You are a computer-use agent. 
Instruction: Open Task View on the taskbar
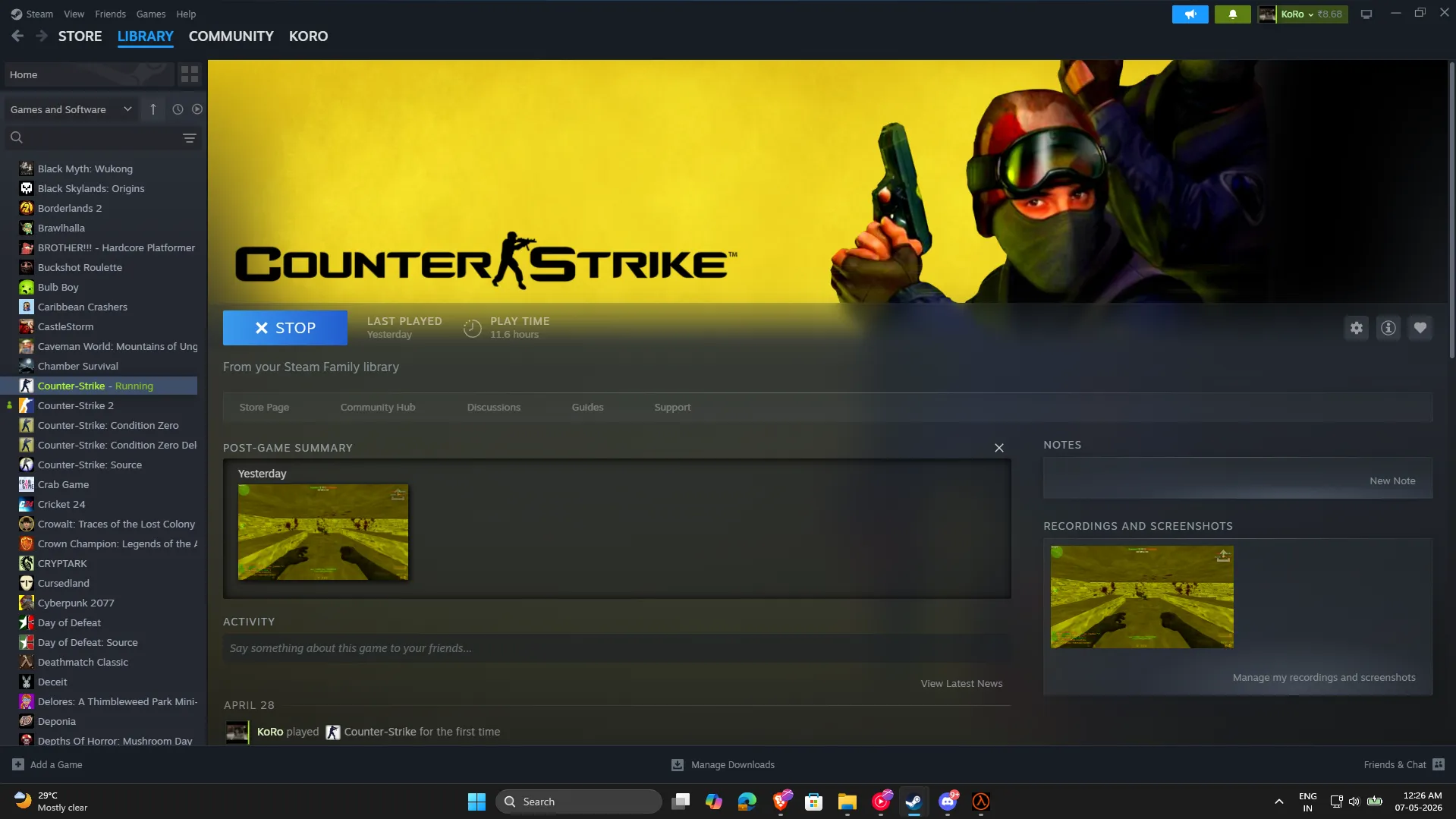coord(681,802)
